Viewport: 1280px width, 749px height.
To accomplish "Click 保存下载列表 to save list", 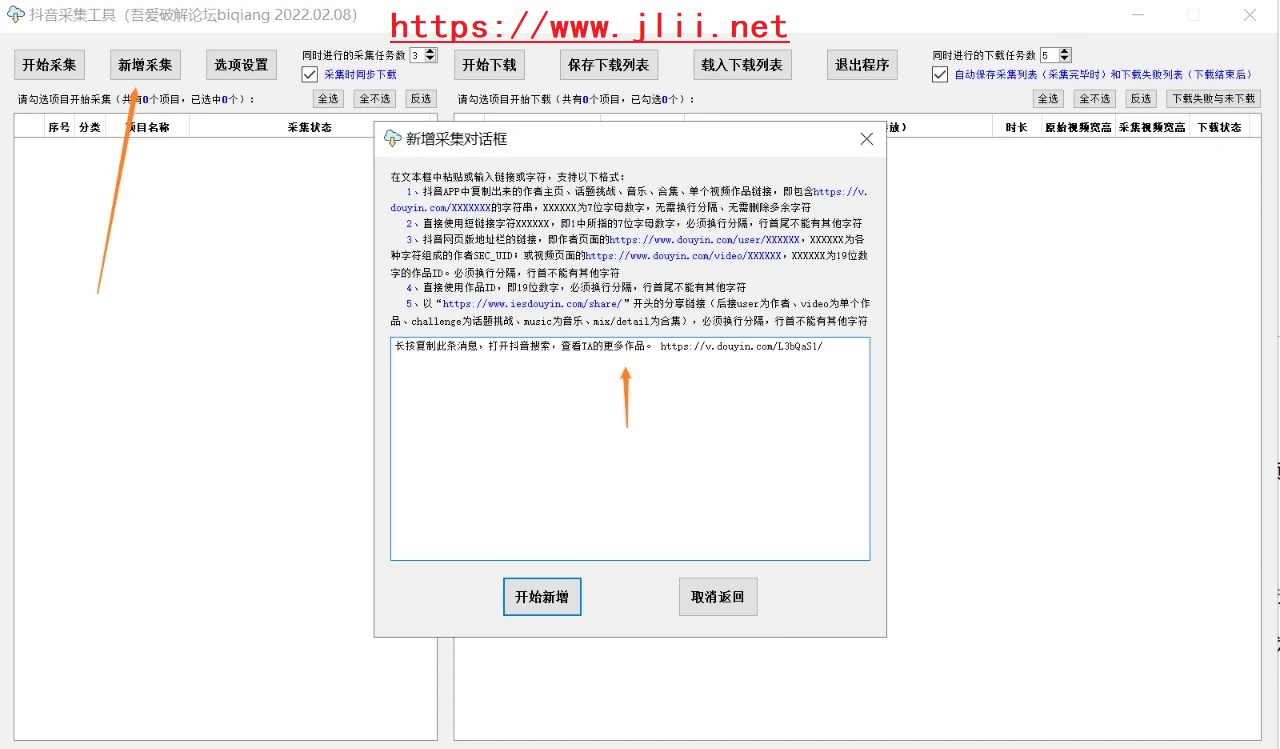I will [x=608, y=65].
